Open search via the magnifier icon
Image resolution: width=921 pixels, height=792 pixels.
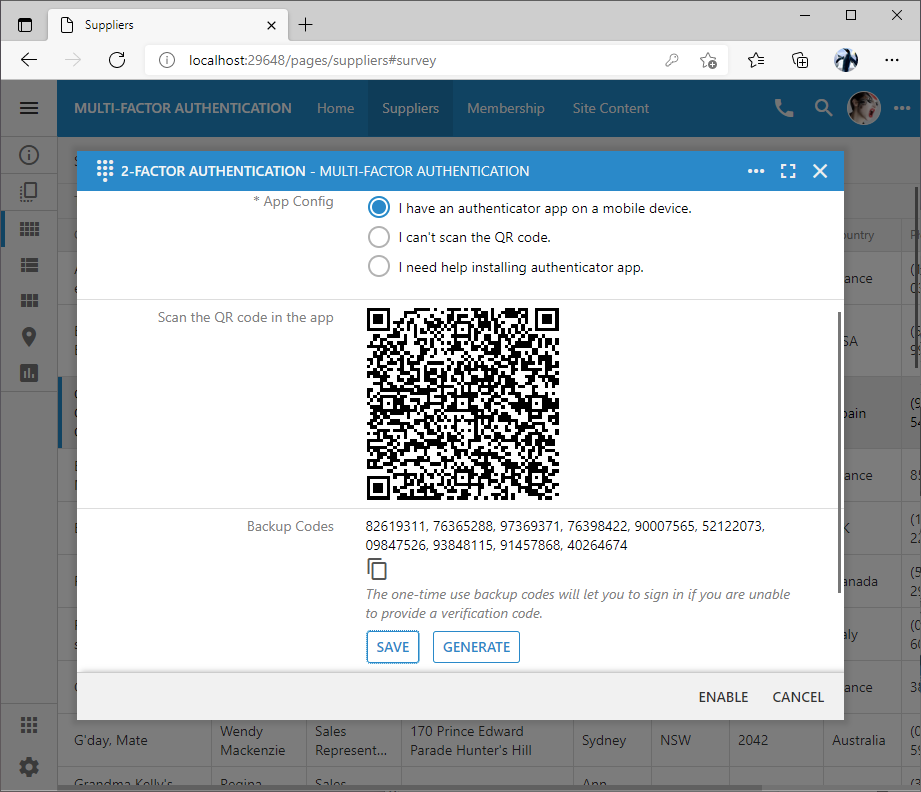[823, 108]
